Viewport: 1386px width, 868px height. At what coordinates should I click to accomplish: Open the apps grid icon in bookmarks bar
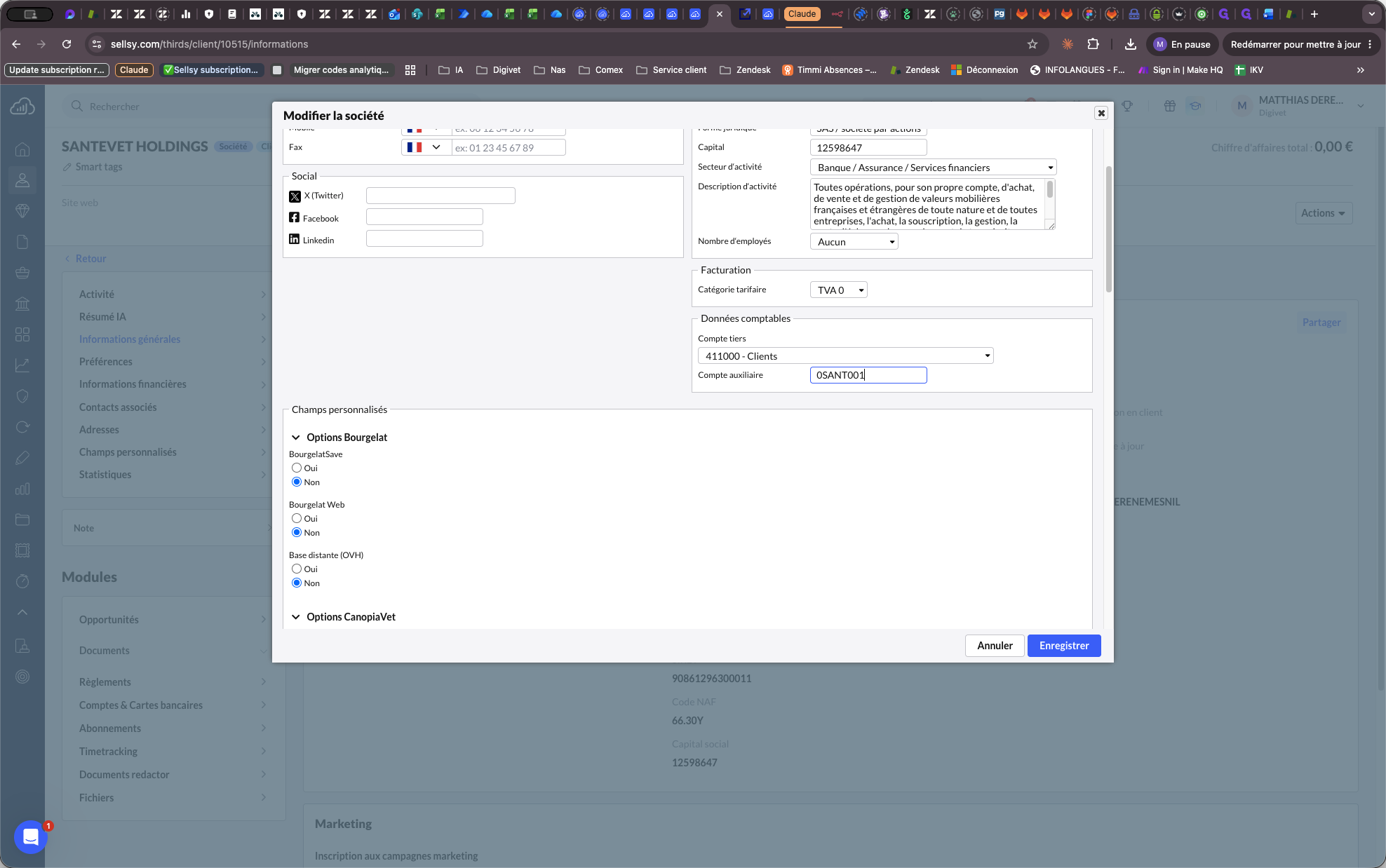(410, 70)
